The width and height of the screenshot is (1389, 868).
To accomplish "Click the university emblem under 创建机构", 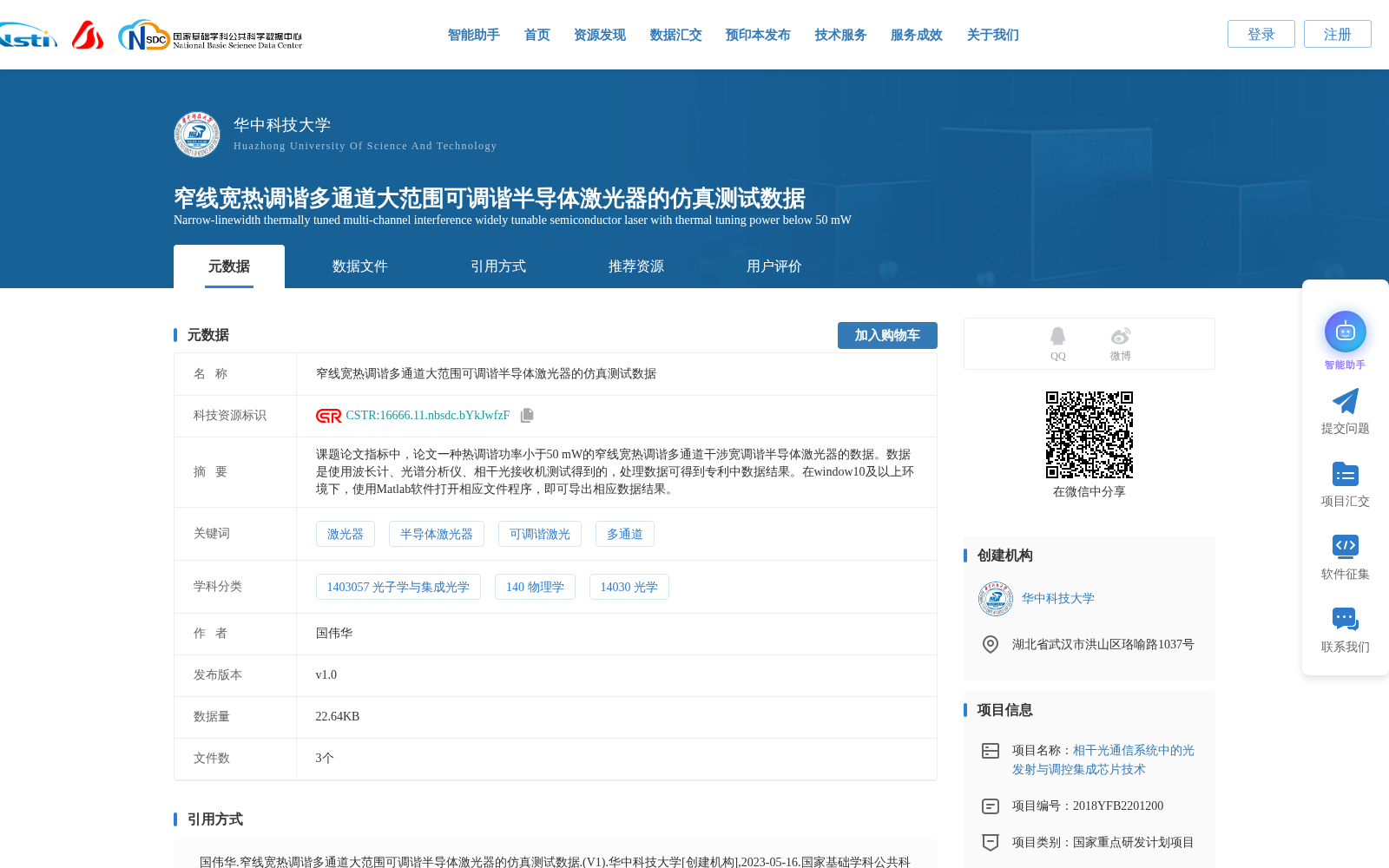I will click(996, 599).
